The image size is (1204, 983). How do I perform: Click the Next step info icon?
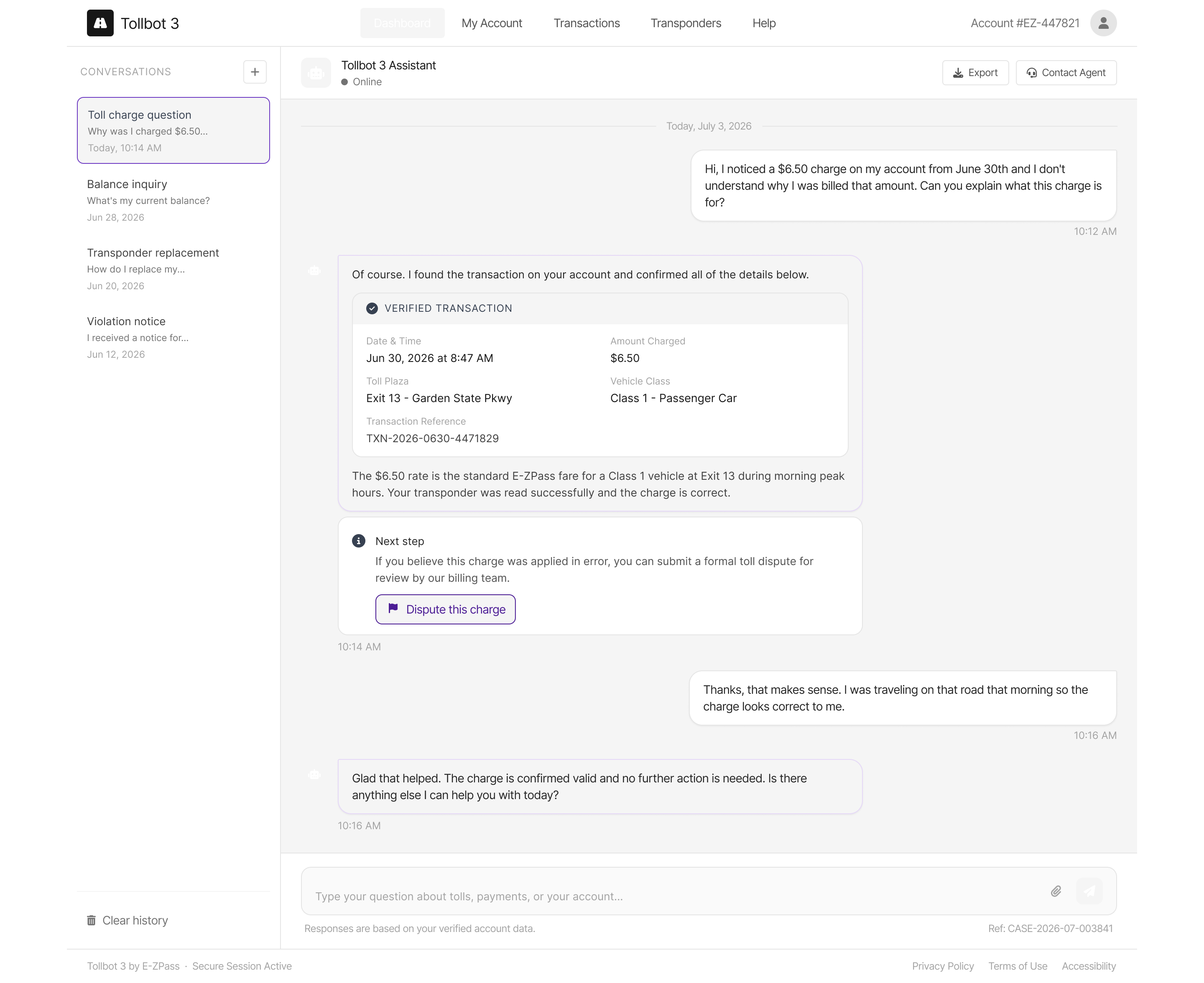click(358, 541)
